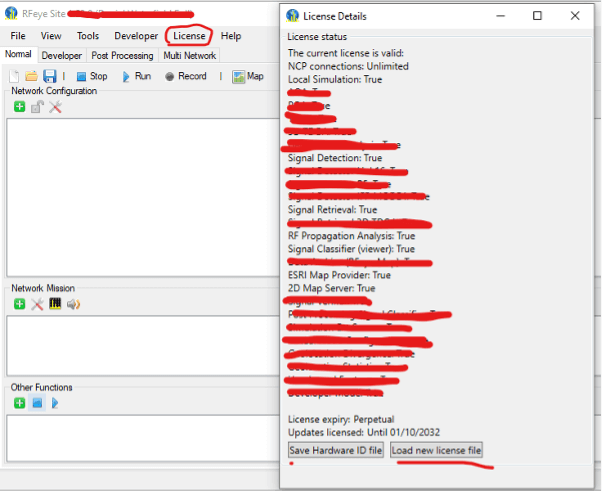Click the License Details window icon
Screen dimensions: 602x492
[293, 16]
